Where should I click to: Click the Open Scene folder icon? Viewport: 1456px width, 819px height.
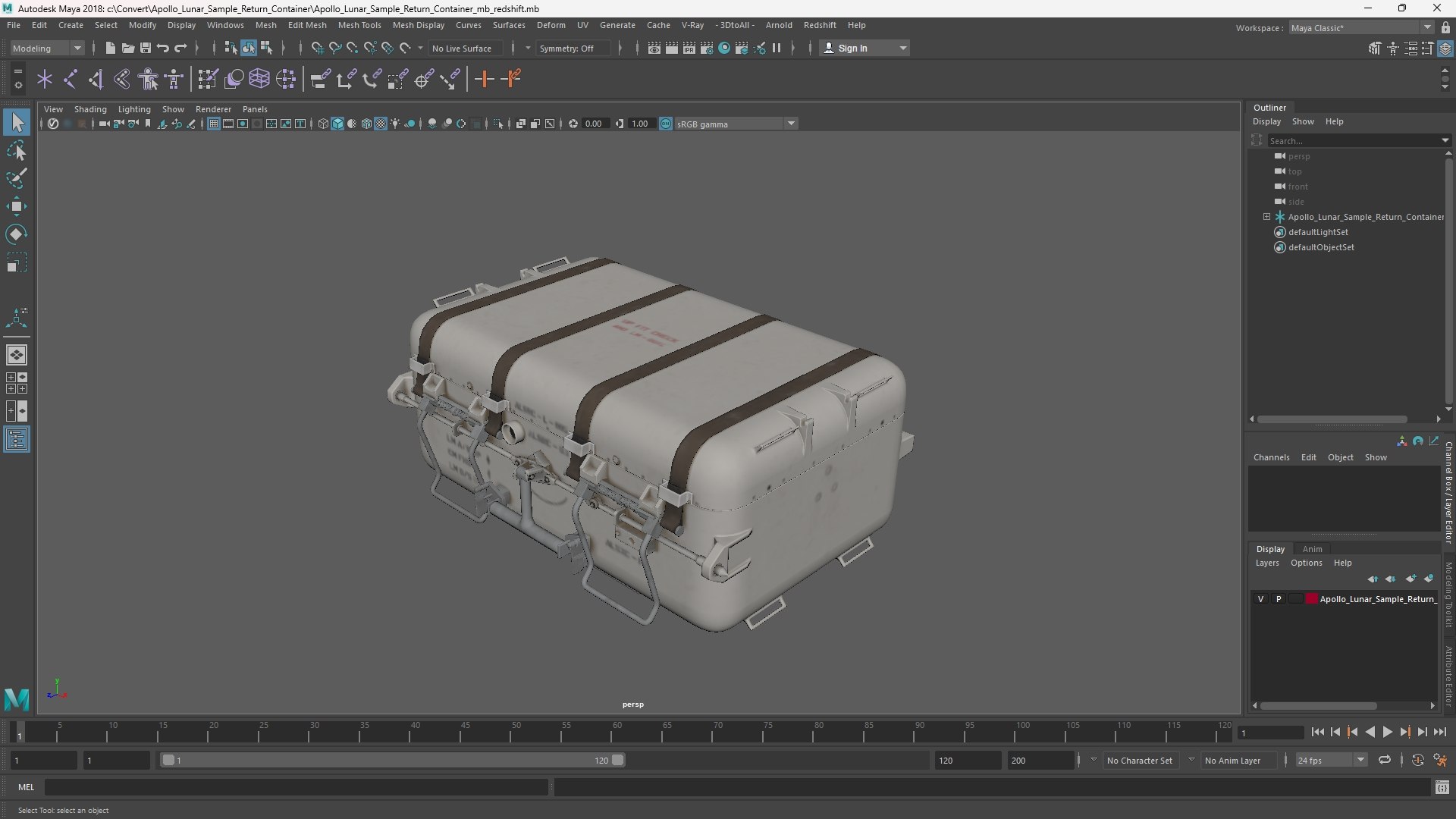pos(127,48)
